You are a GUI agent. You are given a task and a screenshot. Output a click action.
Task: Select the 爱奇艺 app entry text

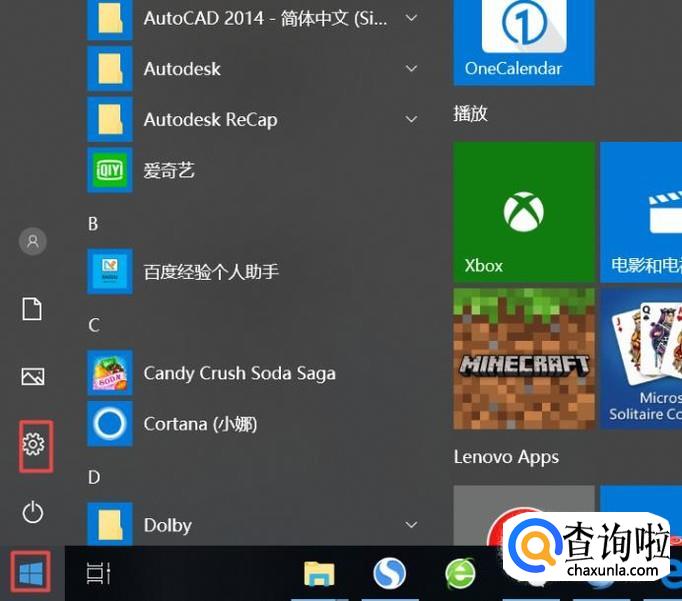pos(169,170)
